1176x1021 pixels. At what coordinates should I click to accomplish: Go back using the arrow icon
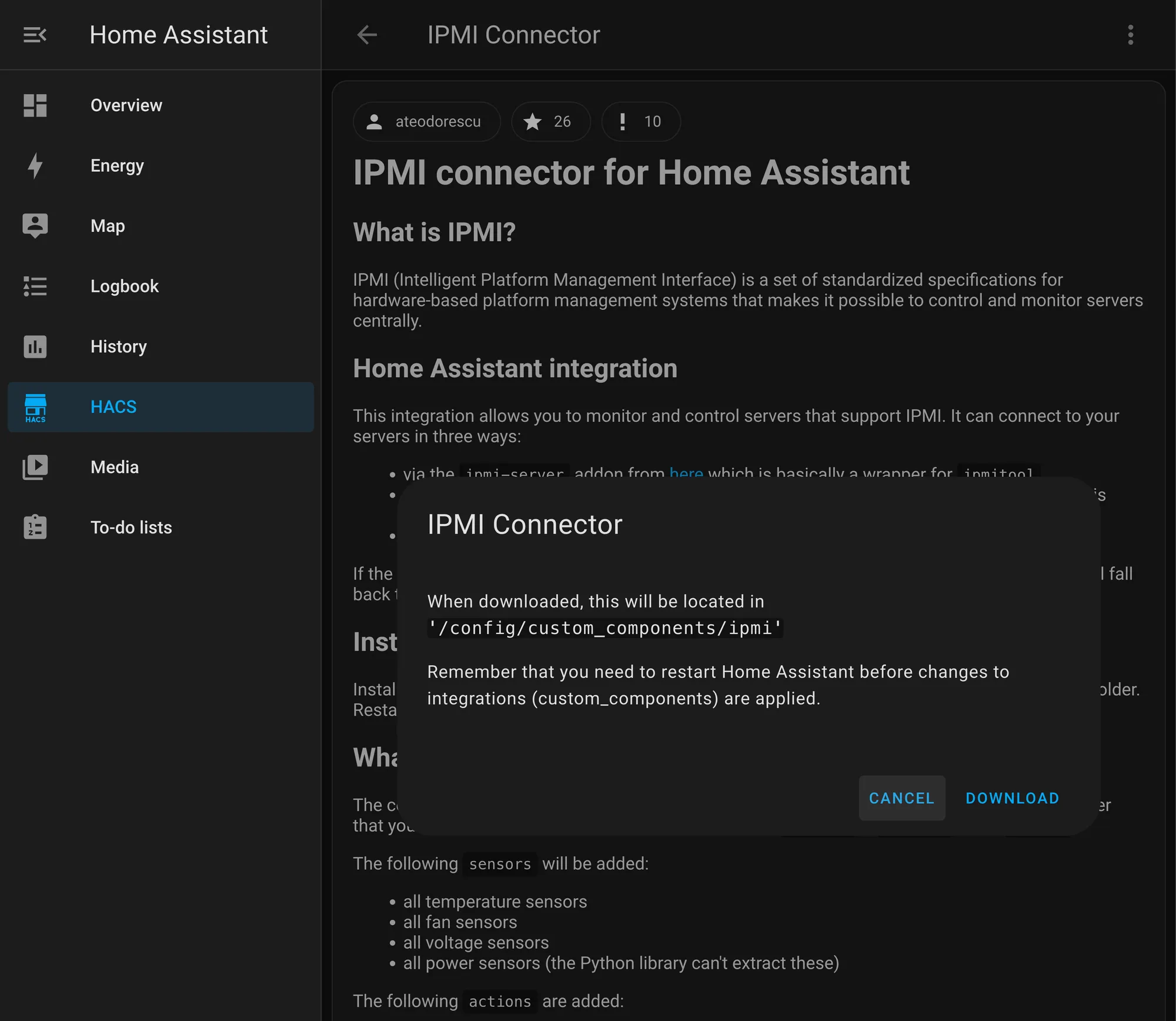click(367, 35)
